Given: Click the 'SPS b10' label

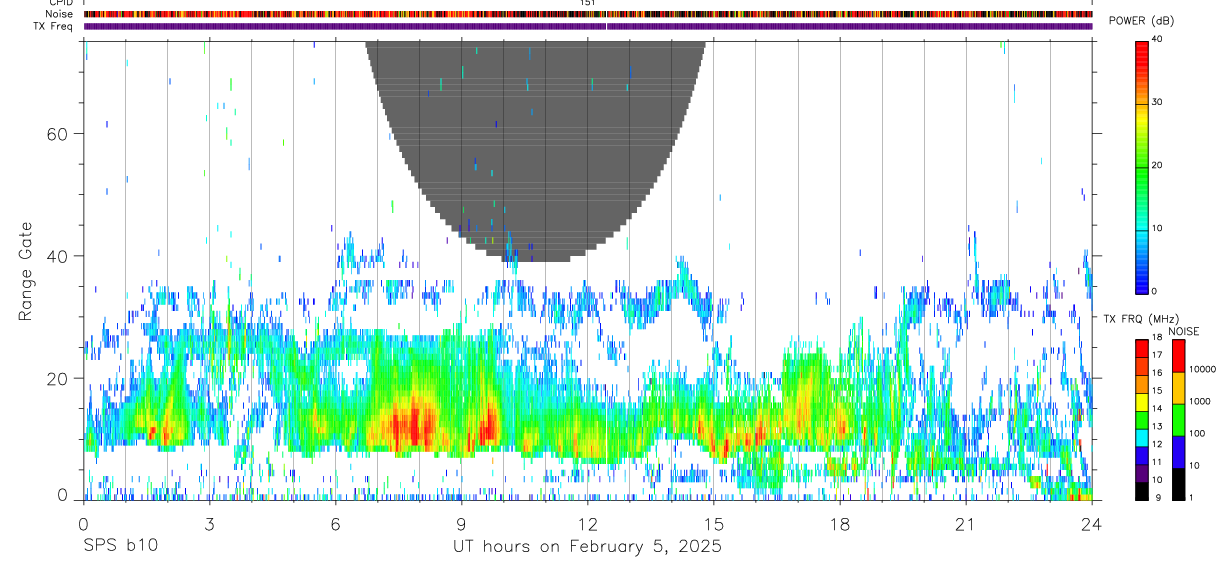Looking at the screenshot, I should coord(120,546).
